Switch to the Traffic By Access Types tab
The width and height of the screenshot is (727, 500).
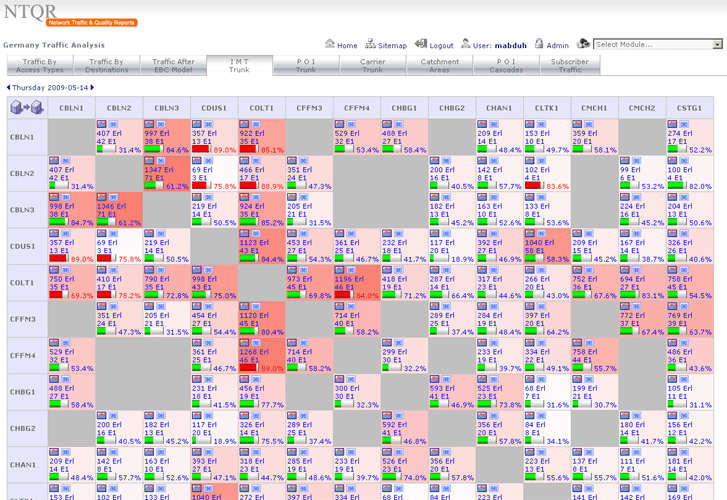[41, 66]
